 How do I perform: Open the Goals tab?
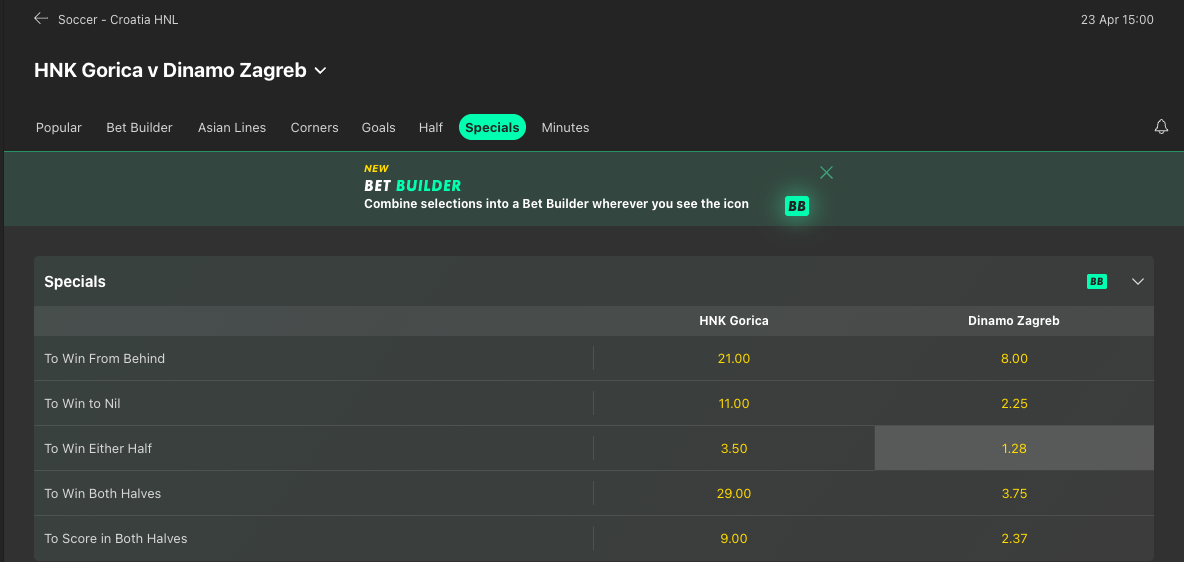point(379,127)
